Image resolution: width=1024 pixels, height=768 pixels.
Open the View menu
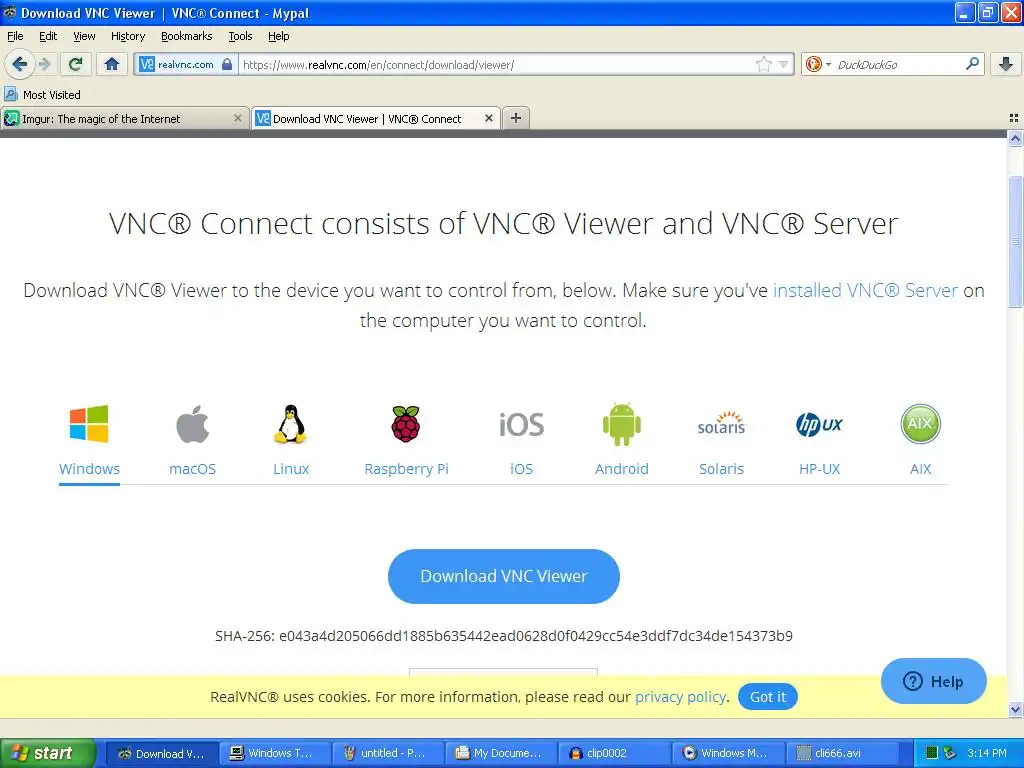[x=84, y=36]
